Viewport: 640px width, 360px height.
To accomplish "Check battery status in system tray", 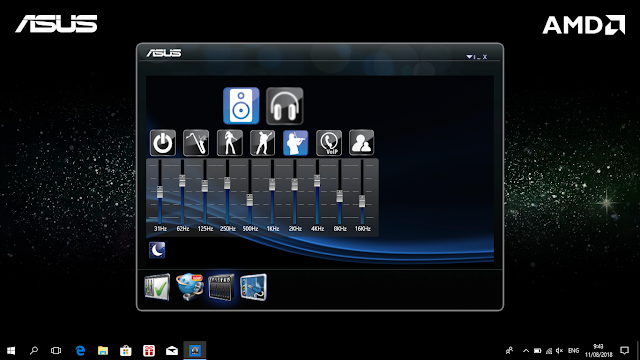I will click(538, 351).
